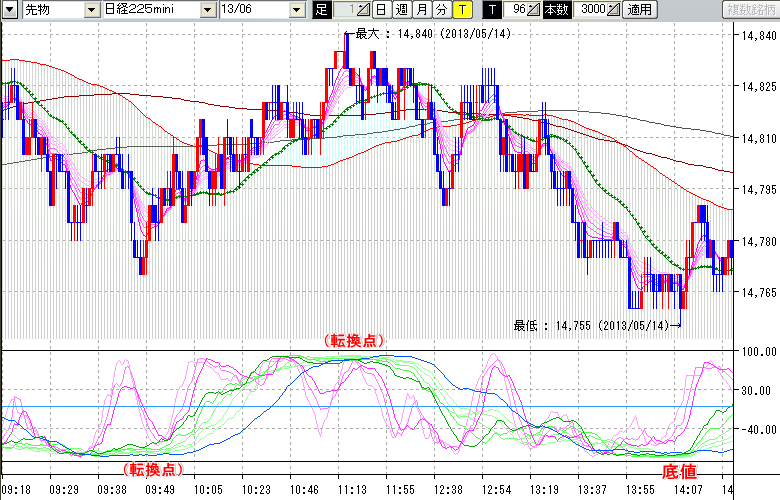Click the spinner beside the 本数 value 3000
Viewport: 780px width, 500px height.
[613, 10]
